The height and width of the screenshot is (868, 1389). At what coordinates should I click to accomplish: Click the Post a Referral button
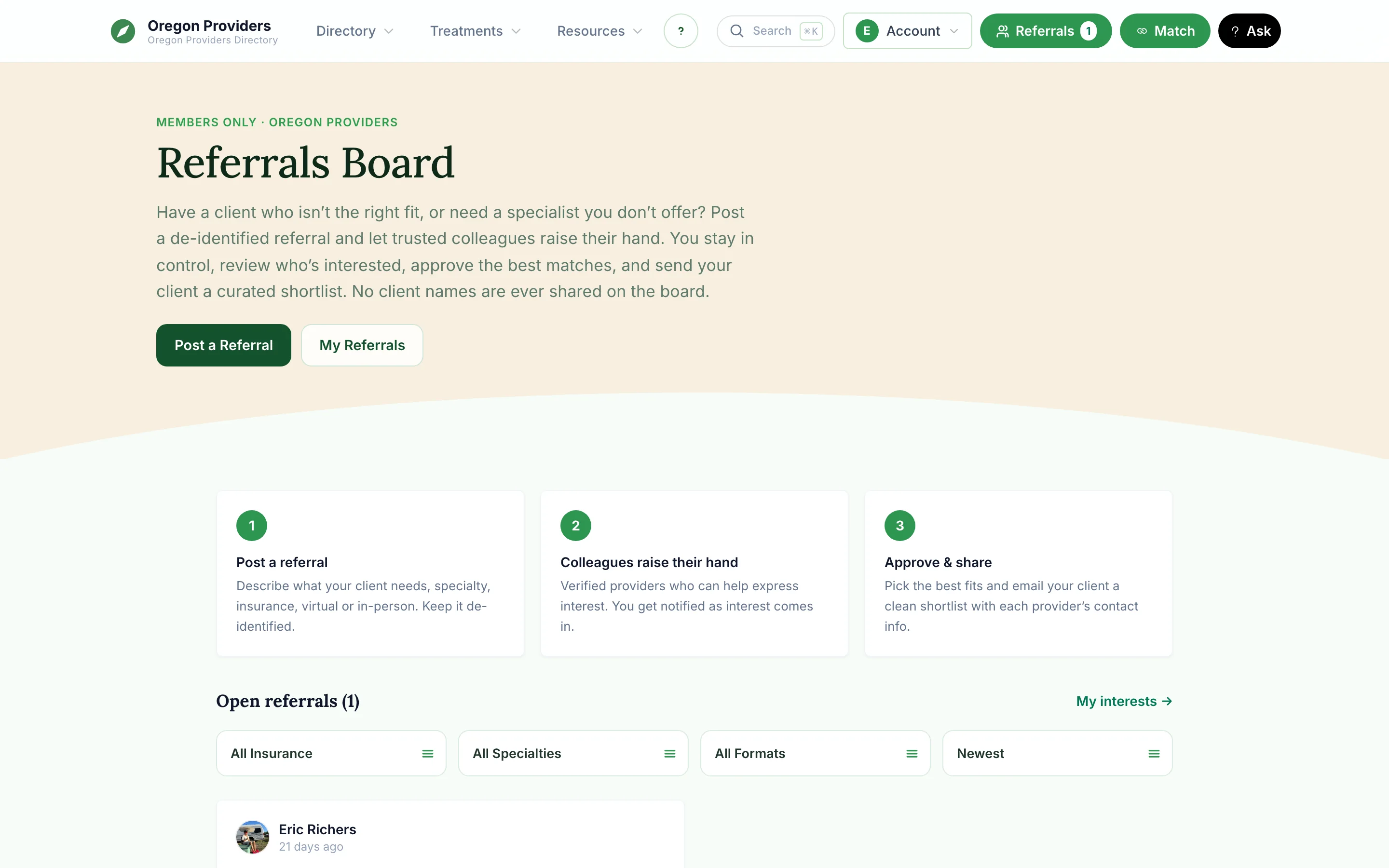[223, 345]
